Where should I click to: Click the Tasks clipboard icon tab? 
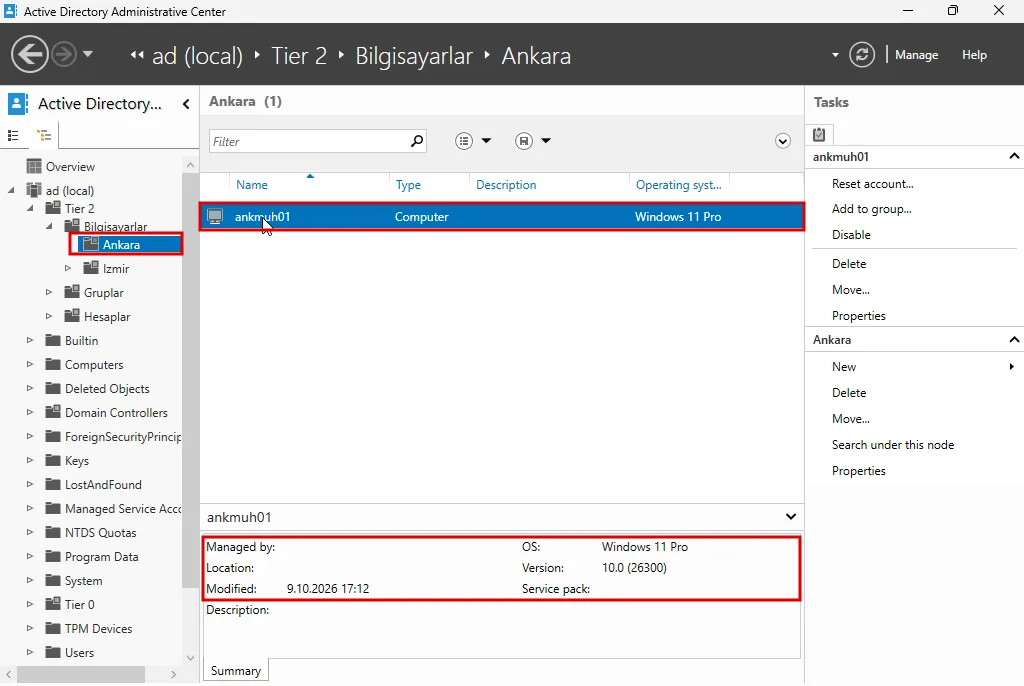point(819,135)
